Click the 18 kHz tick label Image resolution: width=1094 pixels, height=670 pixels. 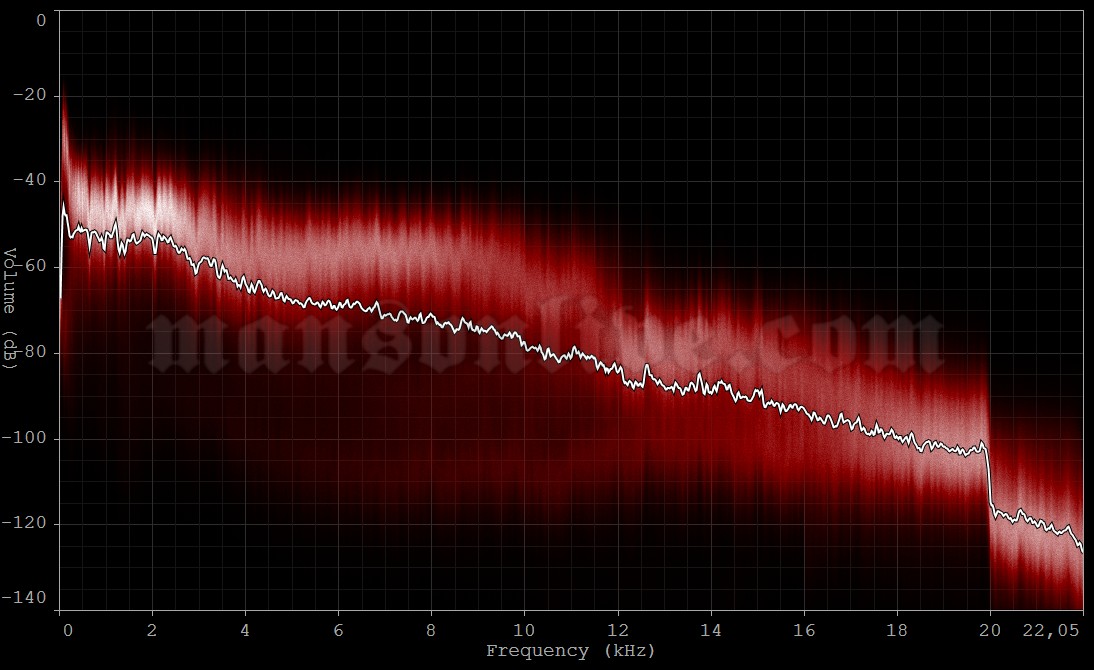(896, 631)
